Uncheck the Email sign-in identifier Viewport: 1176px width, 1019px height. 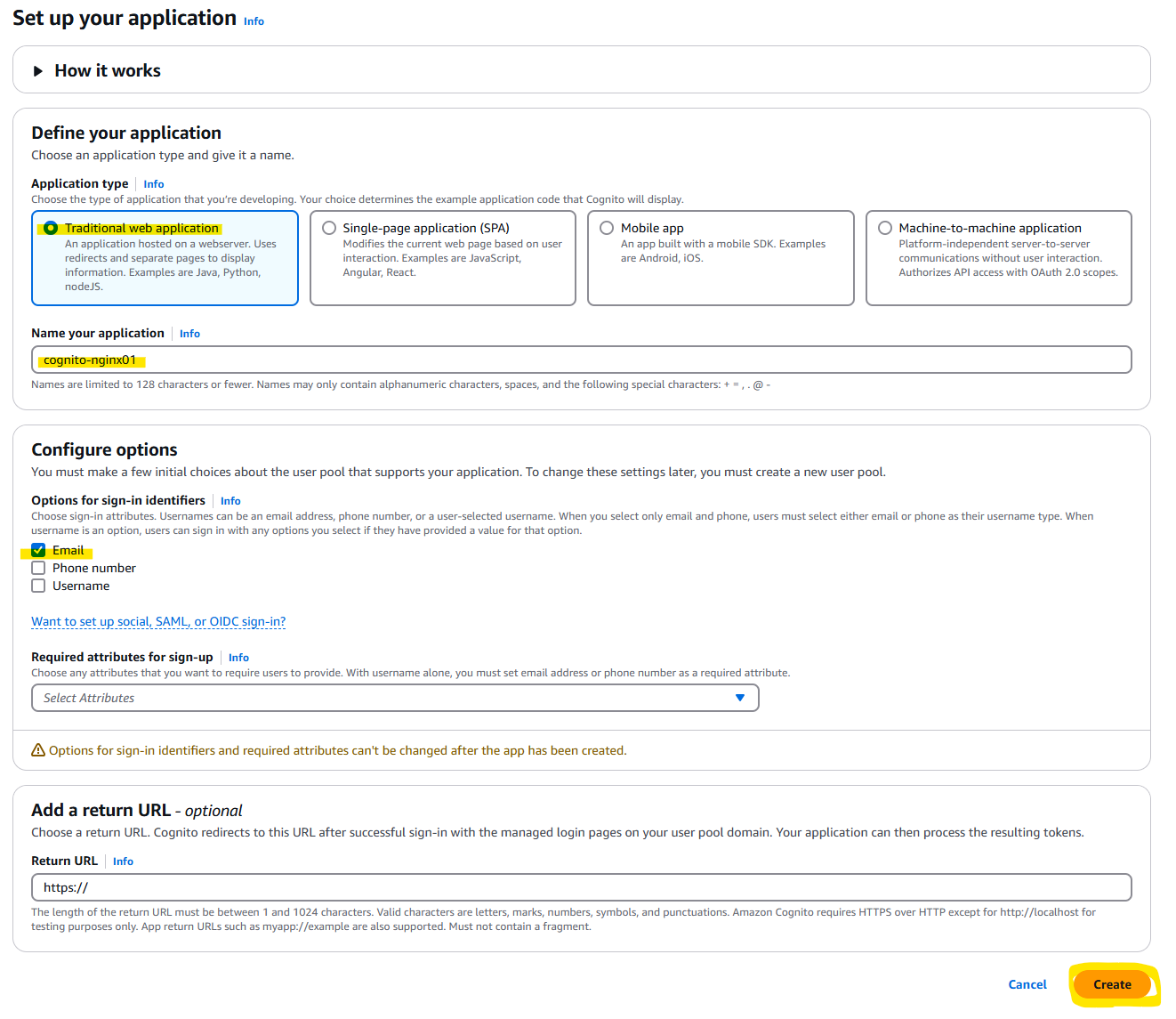point(38,550)
